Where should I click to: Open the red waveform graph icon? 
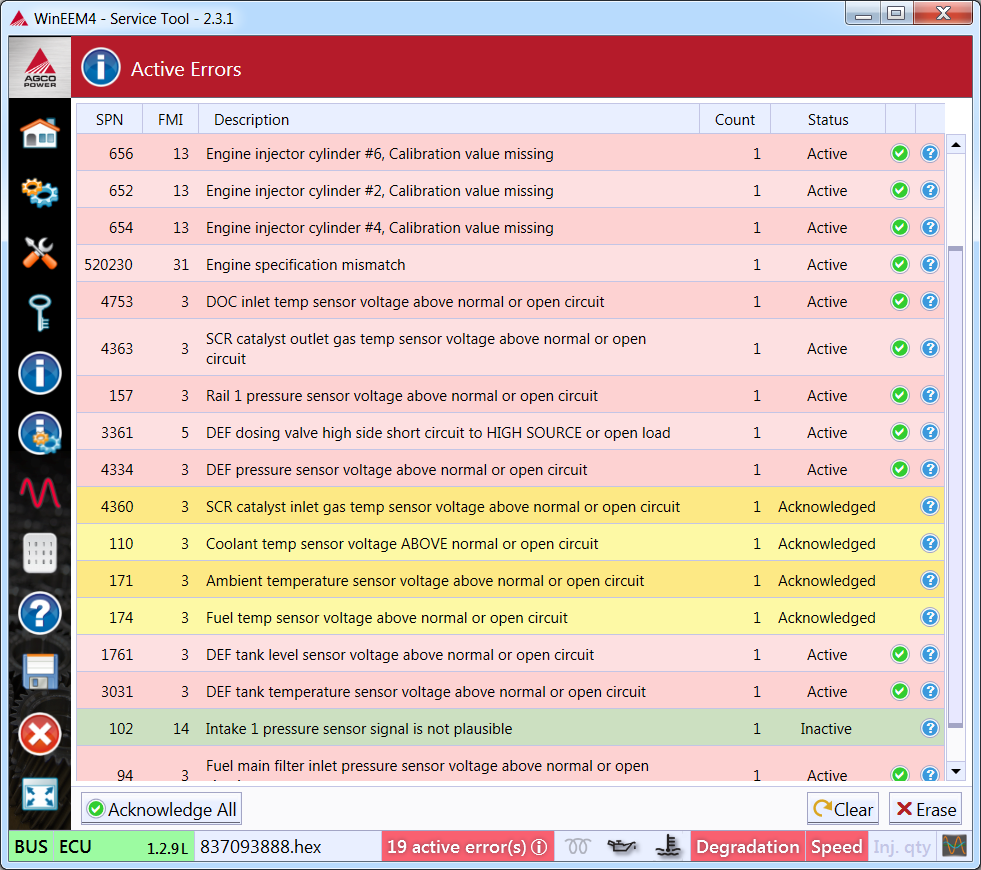click(40, 493)
